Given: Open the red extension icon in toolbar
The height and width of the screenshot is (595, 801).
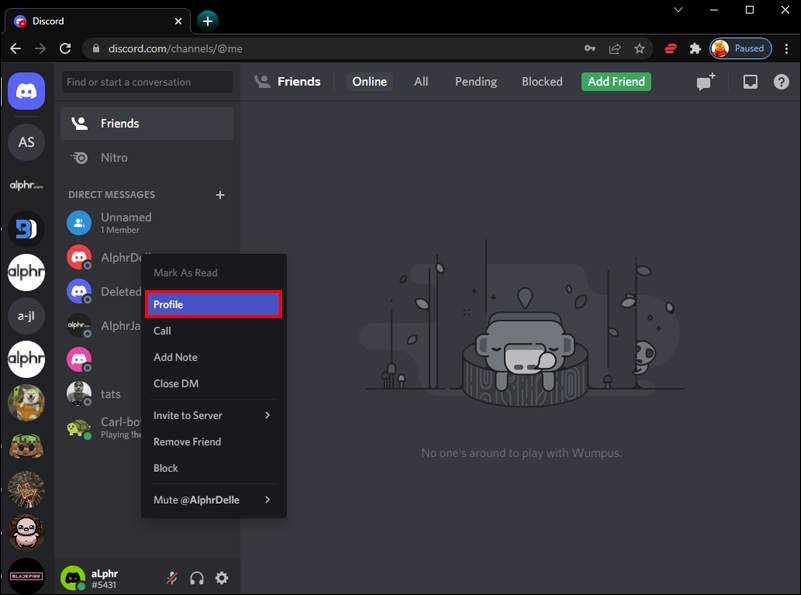Looking at the screenshot, I should pos(670,49).
